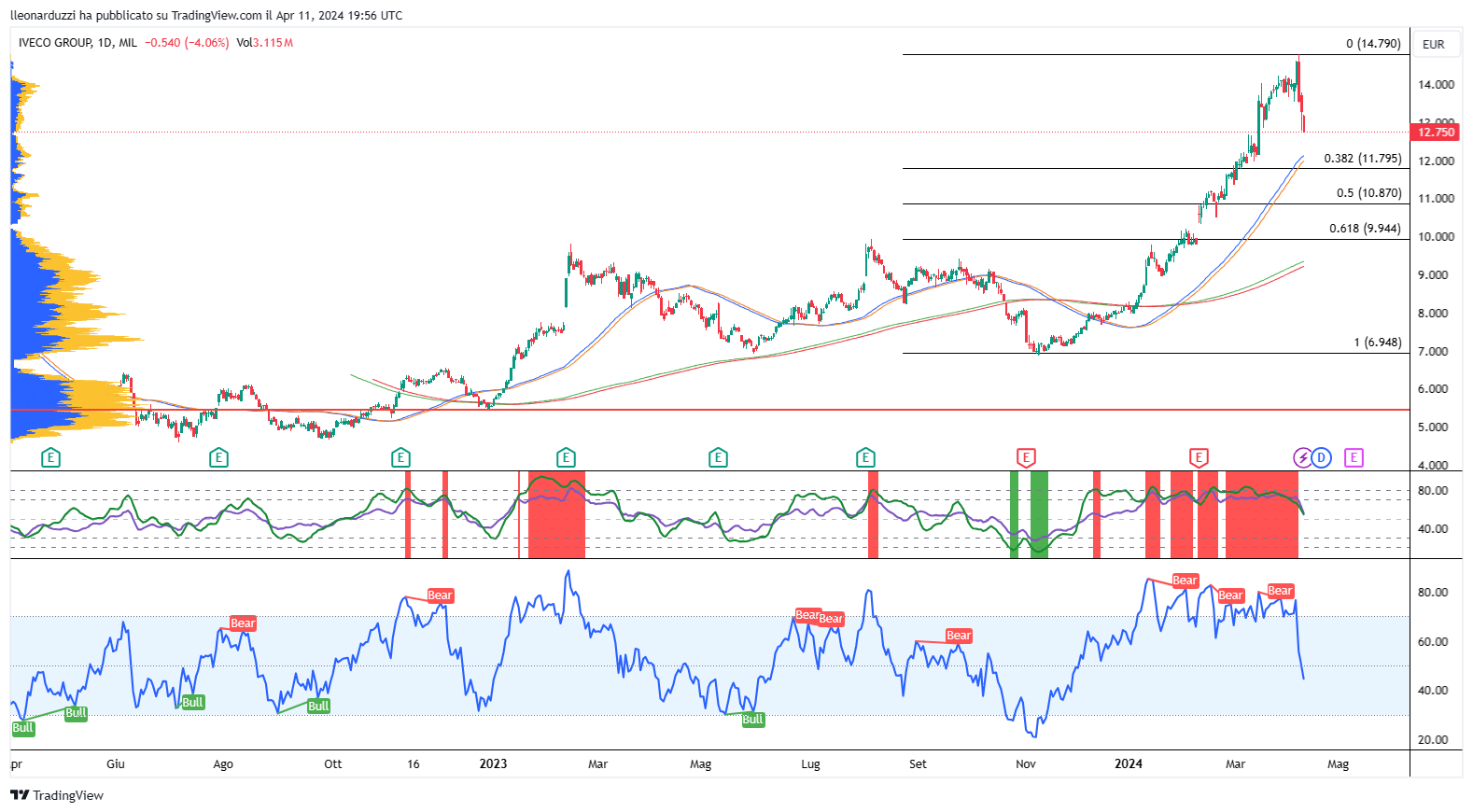Click the Bull divergence label near Mag 2023

(752, 720)
